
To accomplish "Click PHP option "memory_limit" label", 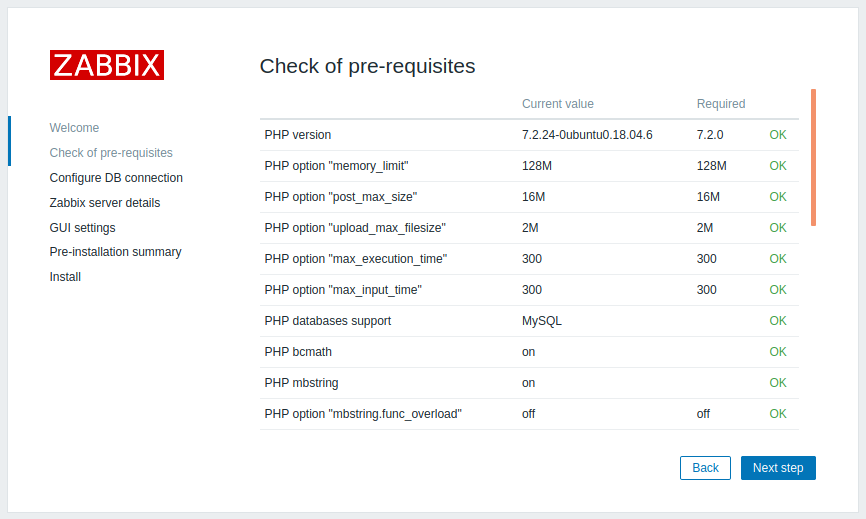I will pyautogui.click(x=336, y=166).
